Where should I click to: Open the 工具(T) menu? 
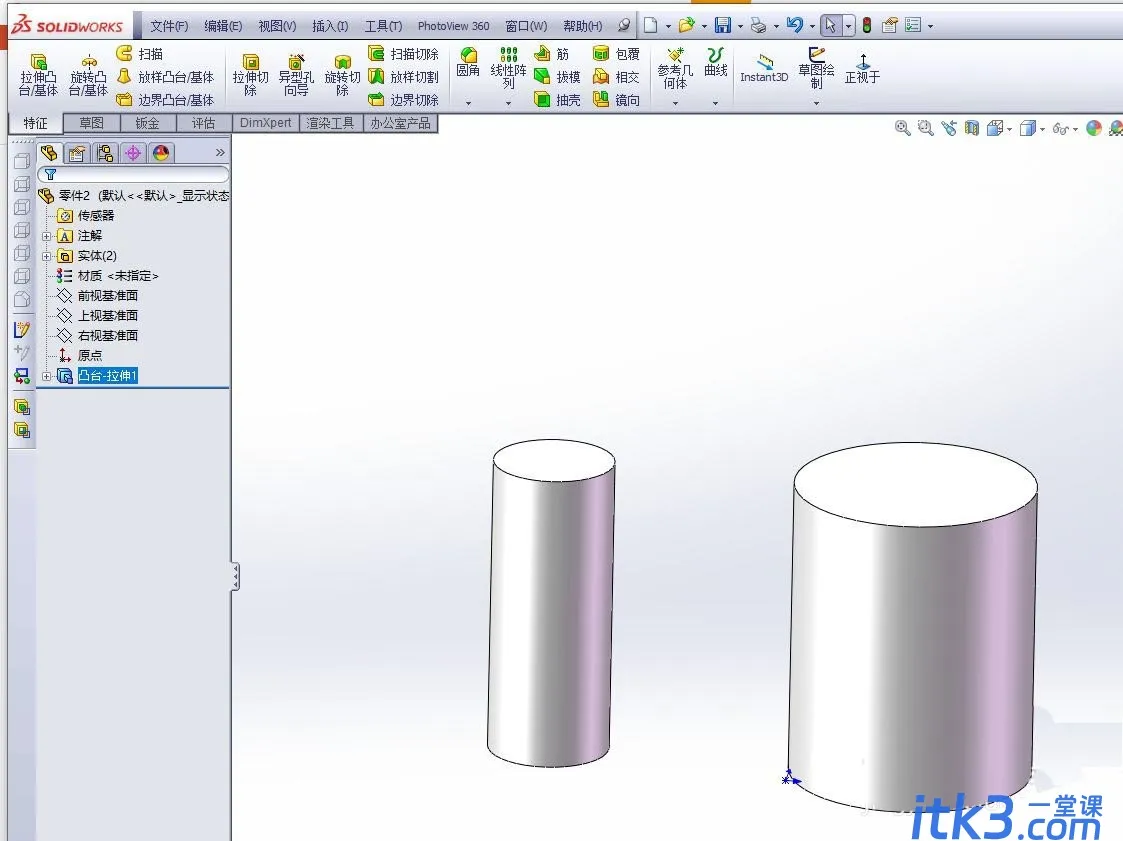(383, 26)
